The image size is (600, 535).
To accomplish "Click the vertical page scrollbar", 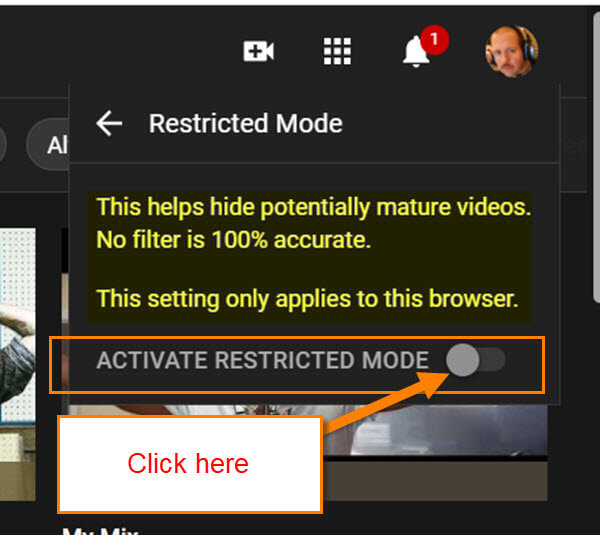I will tap(596, 157).
